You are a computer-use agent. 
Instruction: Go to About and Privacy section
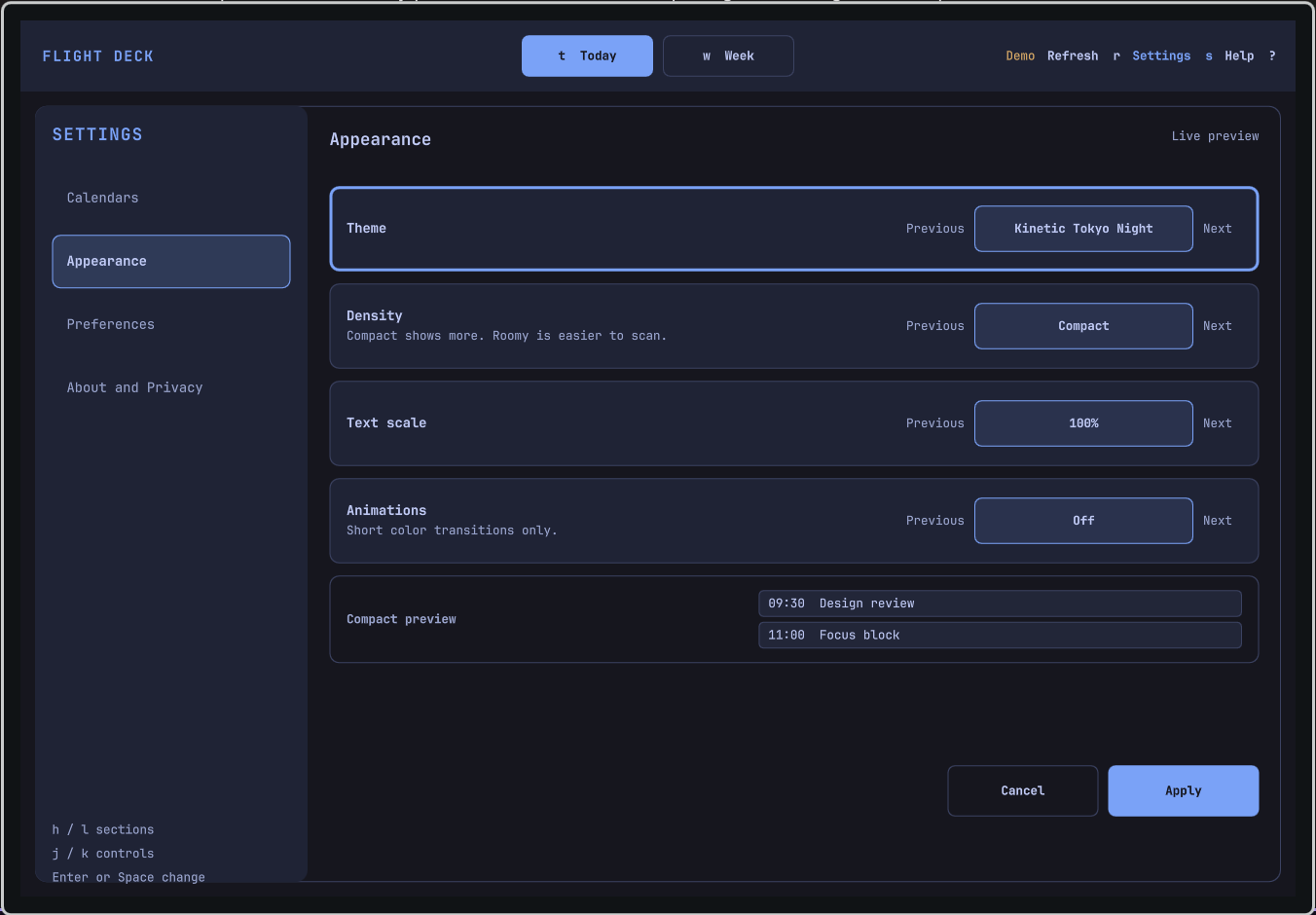171,387
